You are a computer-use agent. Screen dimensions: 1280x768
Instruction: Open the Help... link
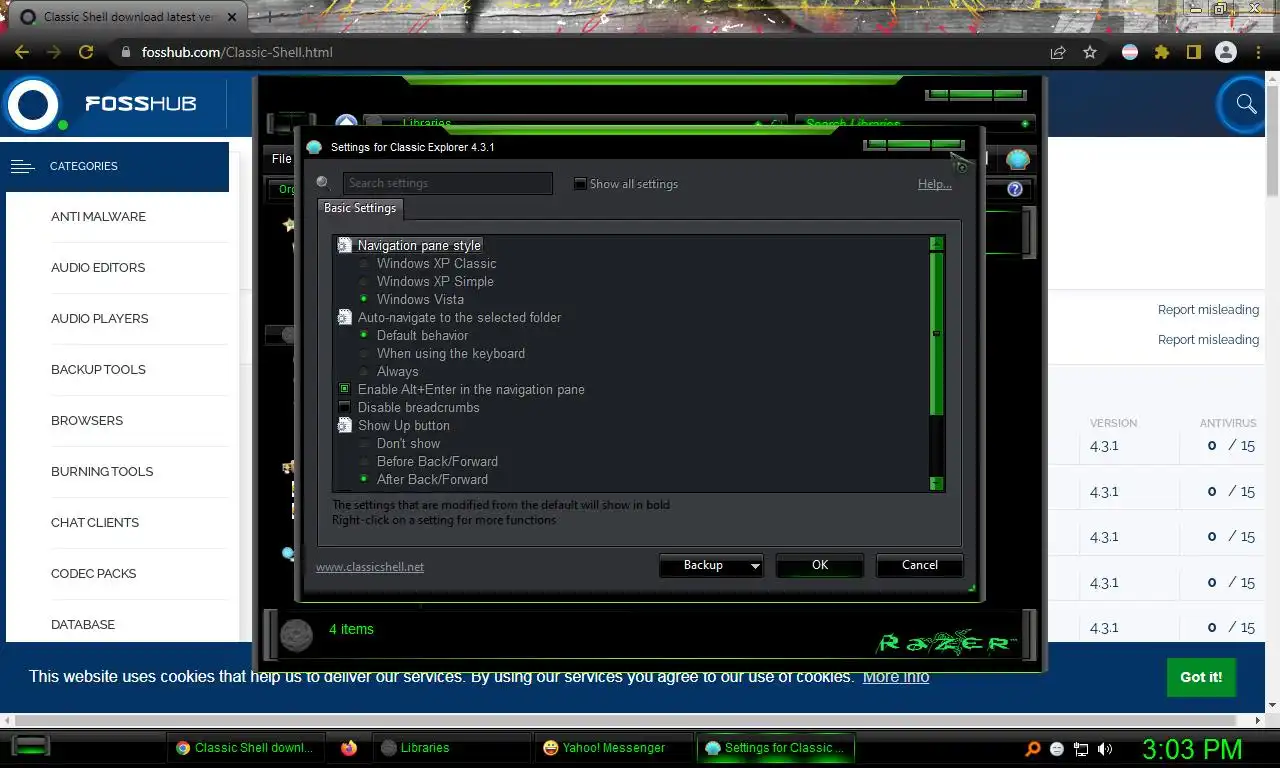[935, 184]
